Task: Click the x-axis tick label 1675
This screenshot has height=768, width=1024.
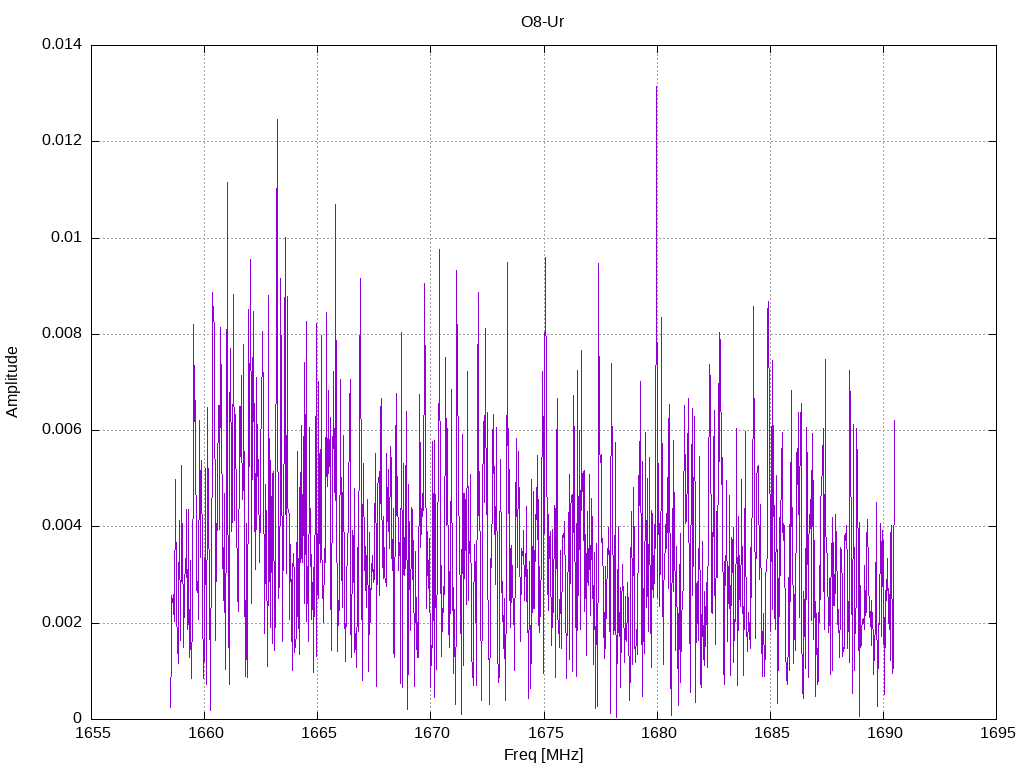Action: click(x=545, y=733)
